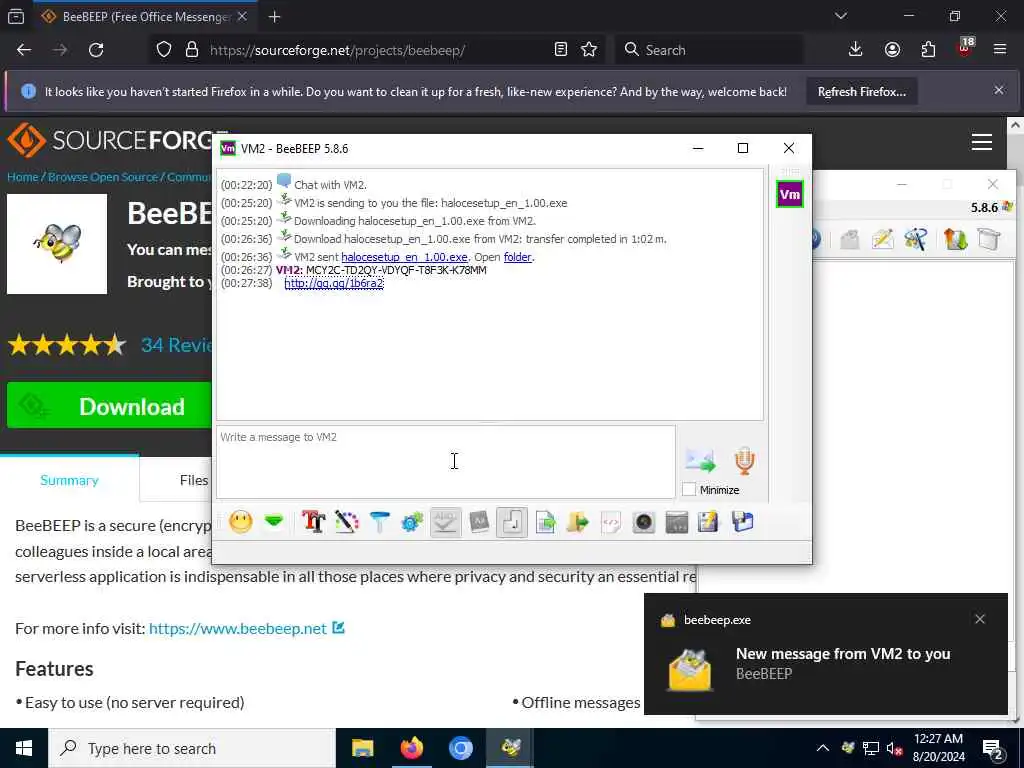Image resolution: width=1024 pixels, height=768 pixels.
Task: Click the license key message text MCY2C-TD2QY
Action: pos(396,270)
